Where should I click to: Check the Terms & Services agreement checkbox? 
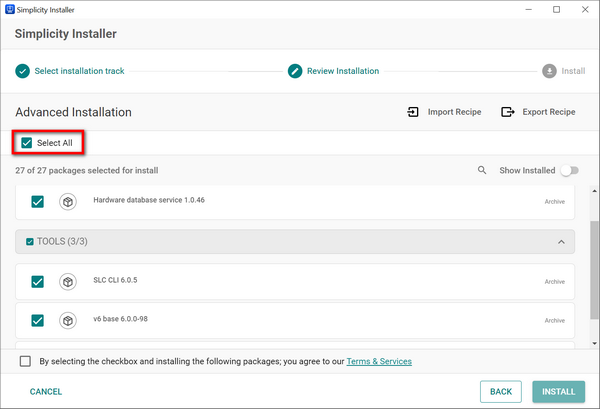[x=25, y=361]
